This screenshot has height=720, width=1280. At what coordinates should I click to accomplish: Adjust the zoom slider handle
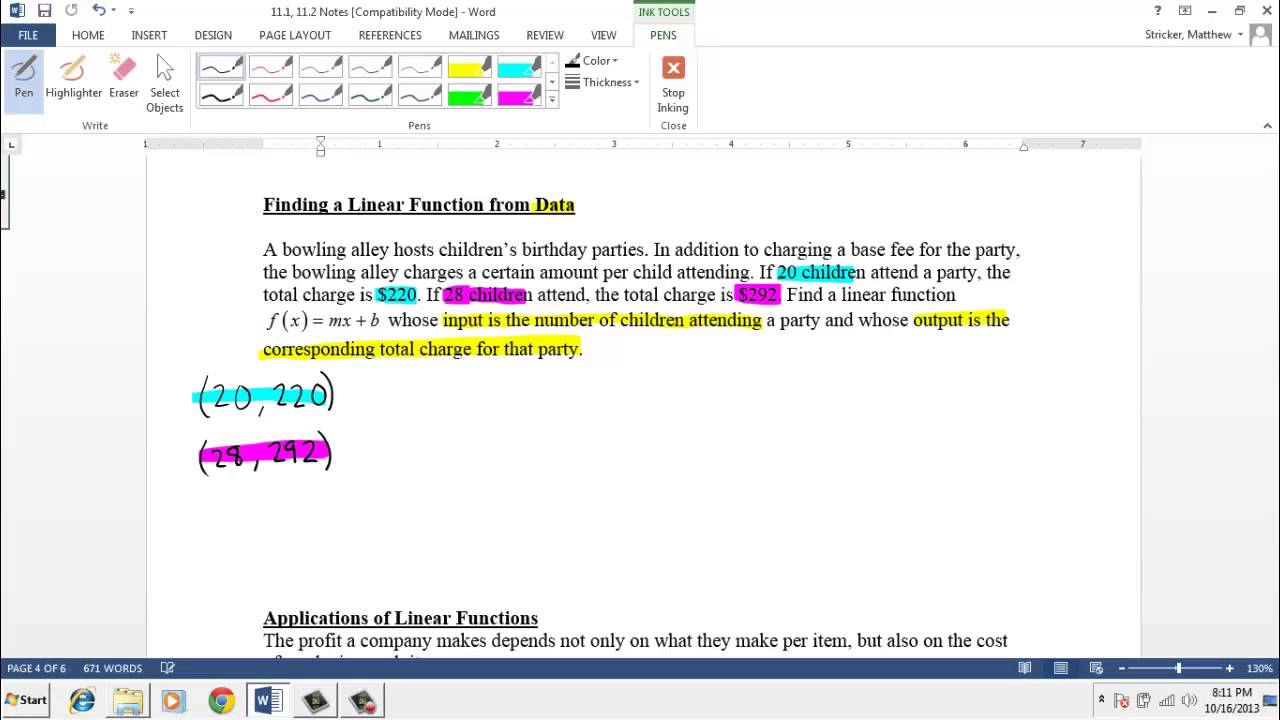tap(1178, 668)
